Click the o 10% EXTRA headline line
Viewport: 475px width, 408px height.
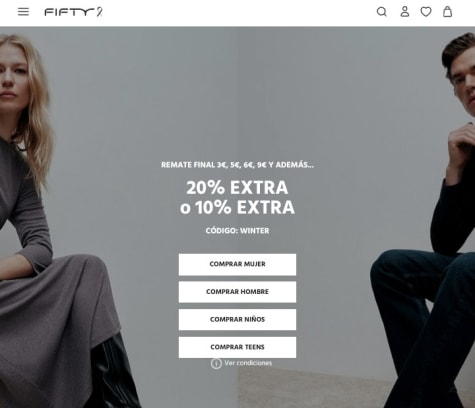(237, 208)
